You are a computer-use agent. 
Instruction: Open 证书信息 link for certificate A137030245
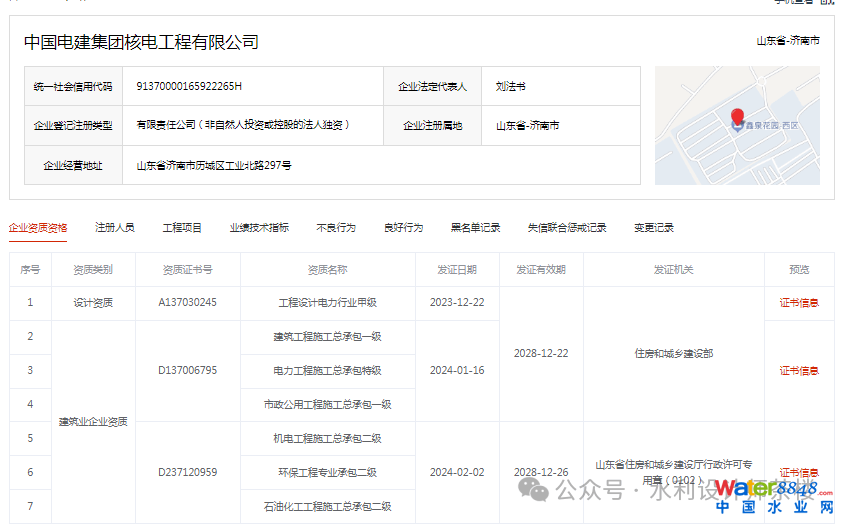point(799,303)
